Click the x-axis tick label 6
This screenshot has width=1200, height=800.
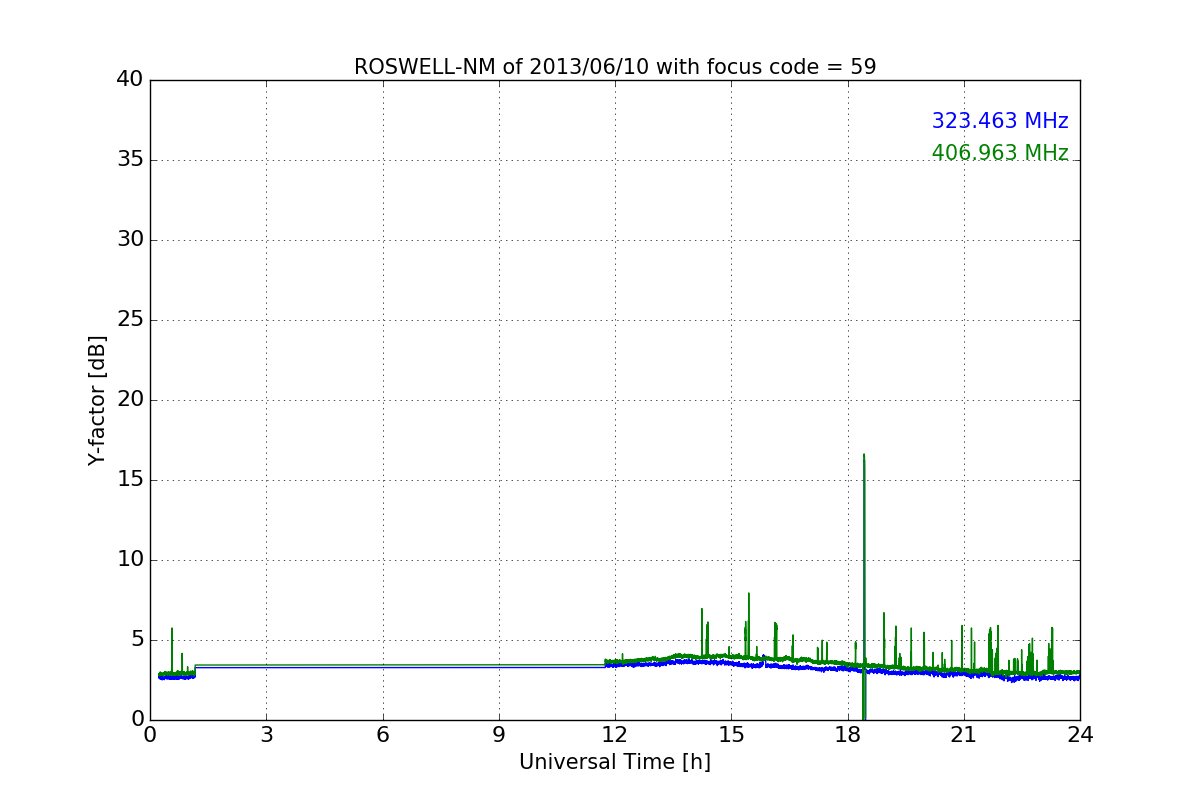tap(382, 735)
